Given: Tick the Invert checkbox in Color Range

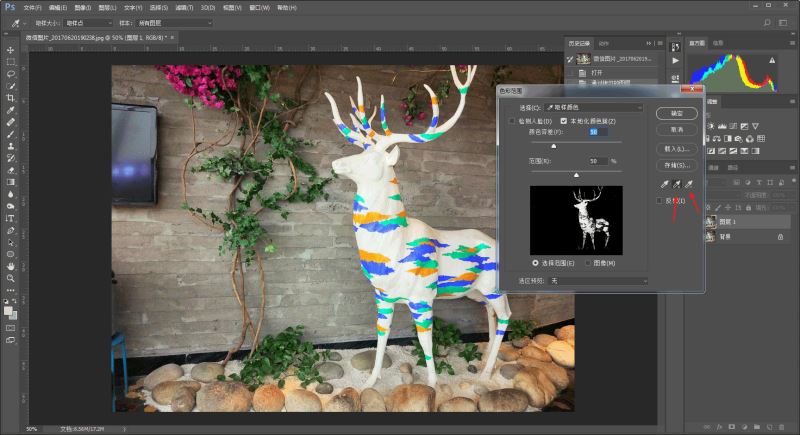Looking at the screenshot, I should (659, 201).
